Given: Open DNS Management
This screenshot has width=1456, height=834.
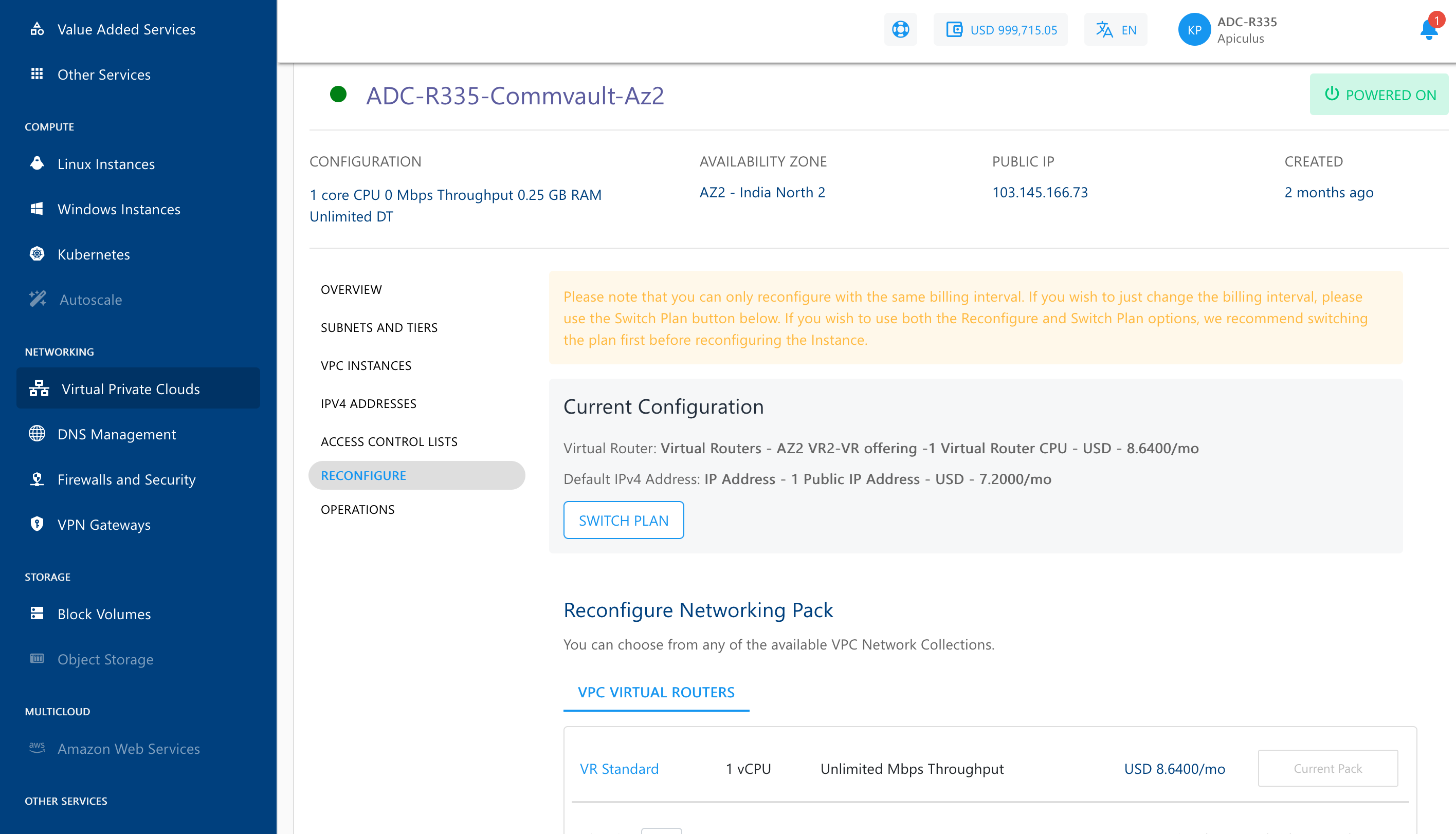Looking at the screenshot, I should [116, 434].
